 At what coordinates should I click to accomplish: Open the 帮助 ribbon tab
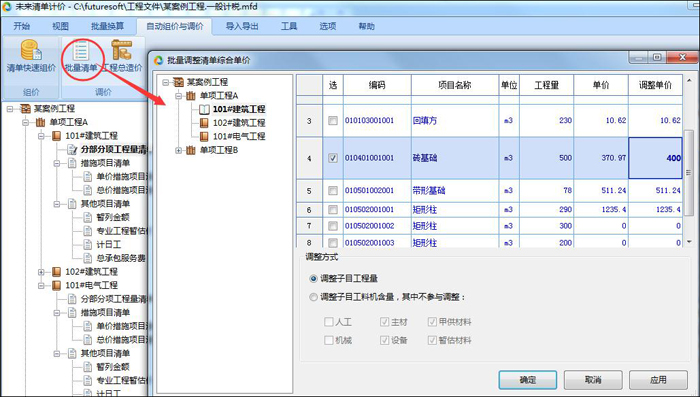(x=367, y=26)
